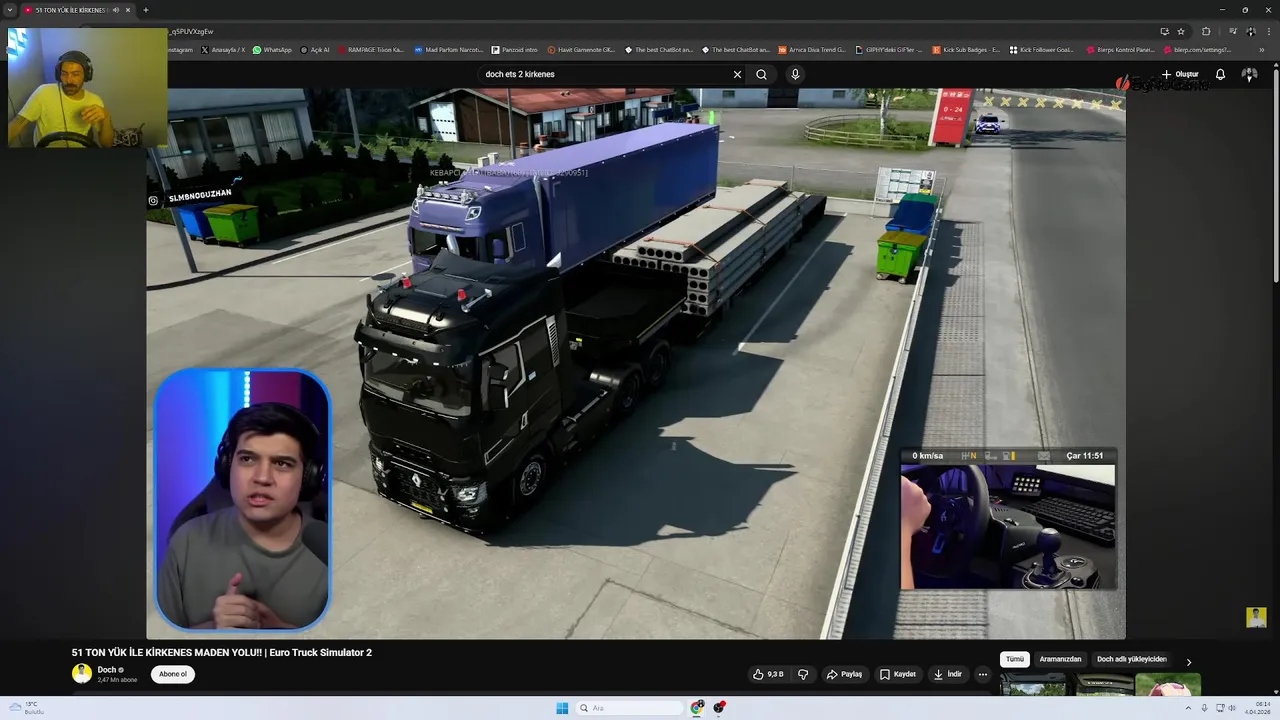Viewport: 1280px width, 720px height.
Task: Open the Kick Sub Badges bookmark
Action: (966, 49)
